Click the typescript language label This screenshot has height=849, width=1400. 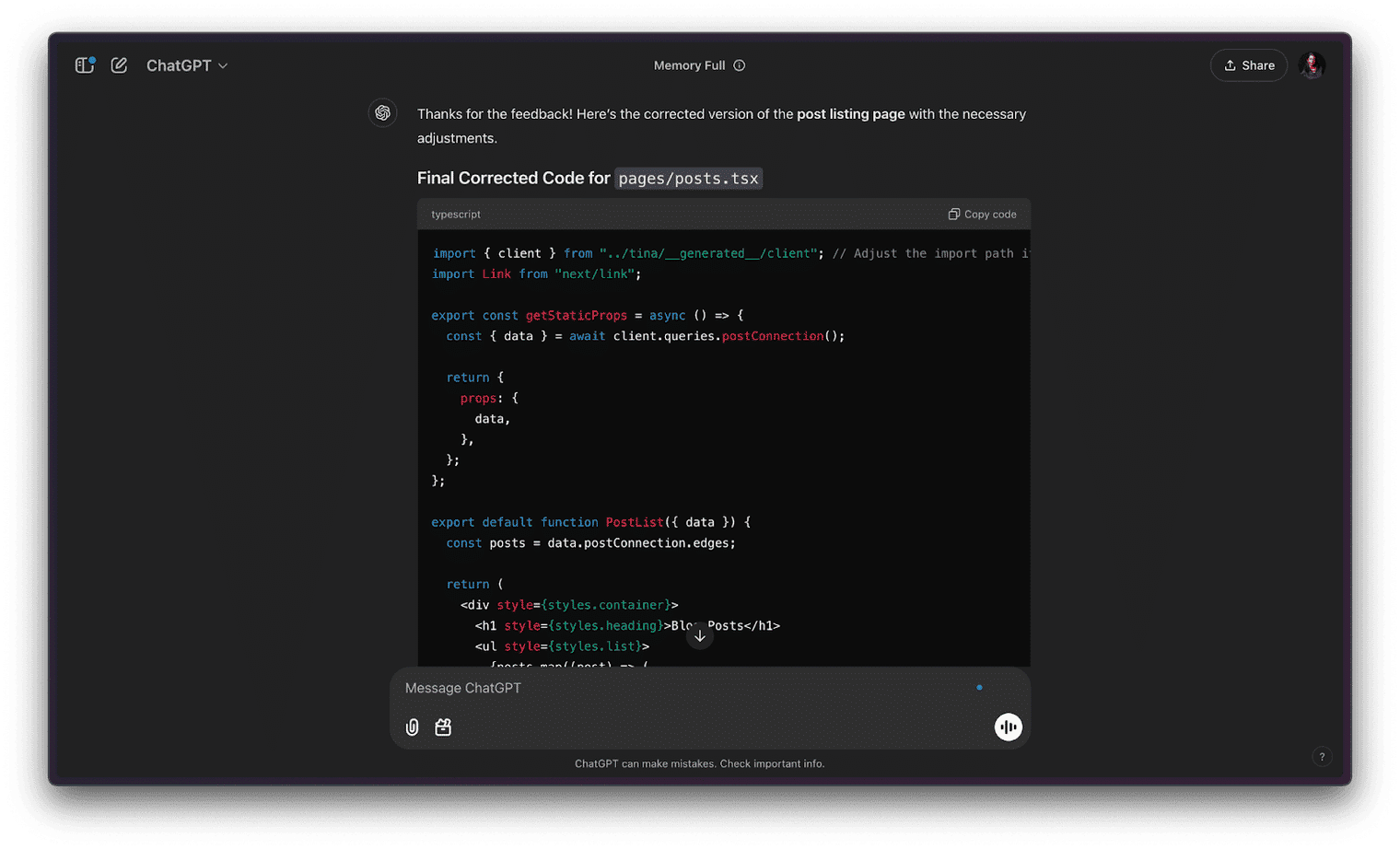tap(456, 215)
